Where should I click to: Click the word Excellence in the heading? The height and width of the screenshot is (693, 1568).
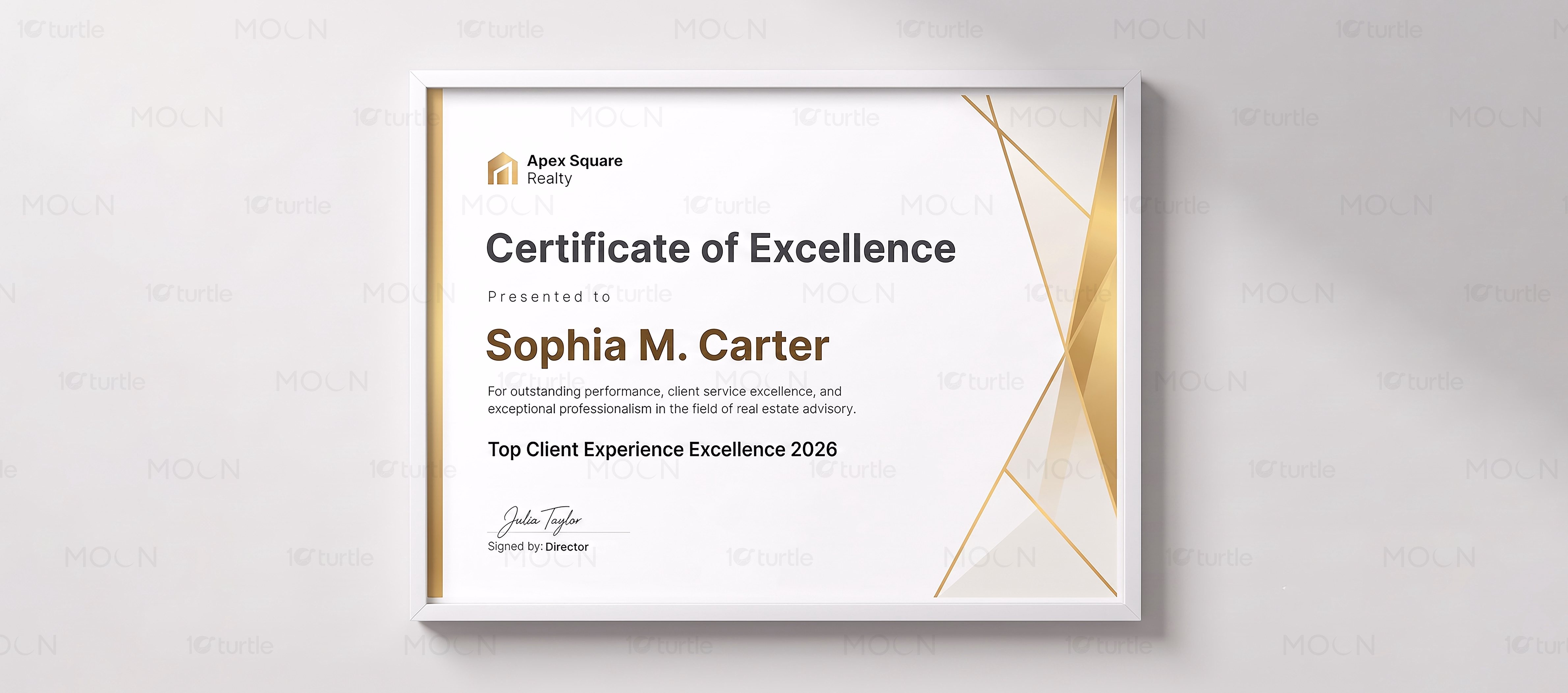tap(852, 248)
